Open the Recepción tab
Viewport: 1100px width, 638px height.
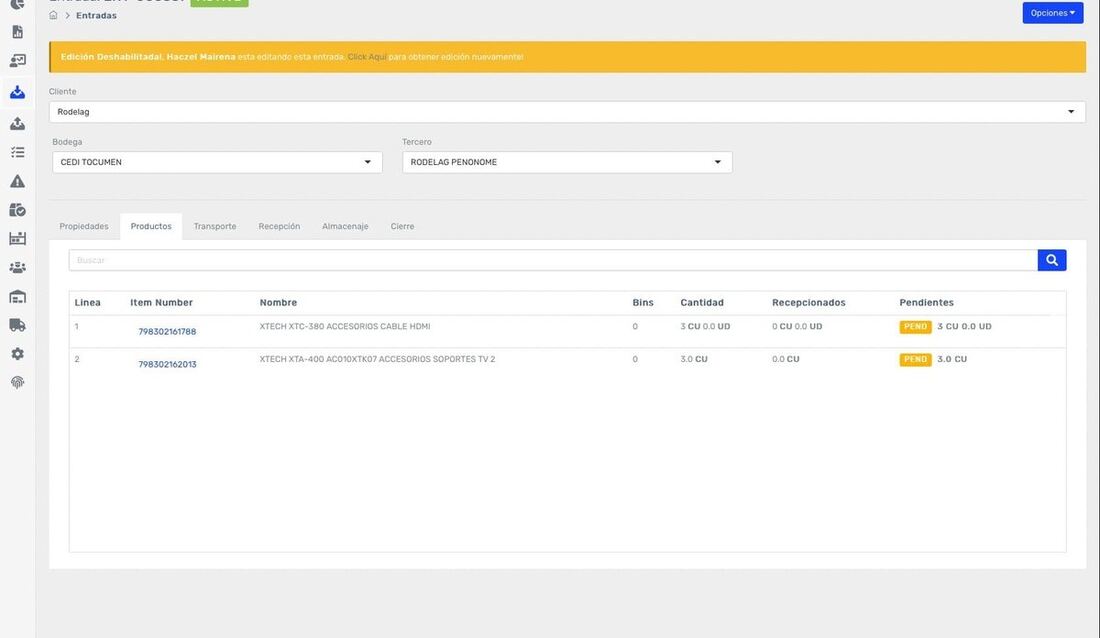tap(279, 227)
